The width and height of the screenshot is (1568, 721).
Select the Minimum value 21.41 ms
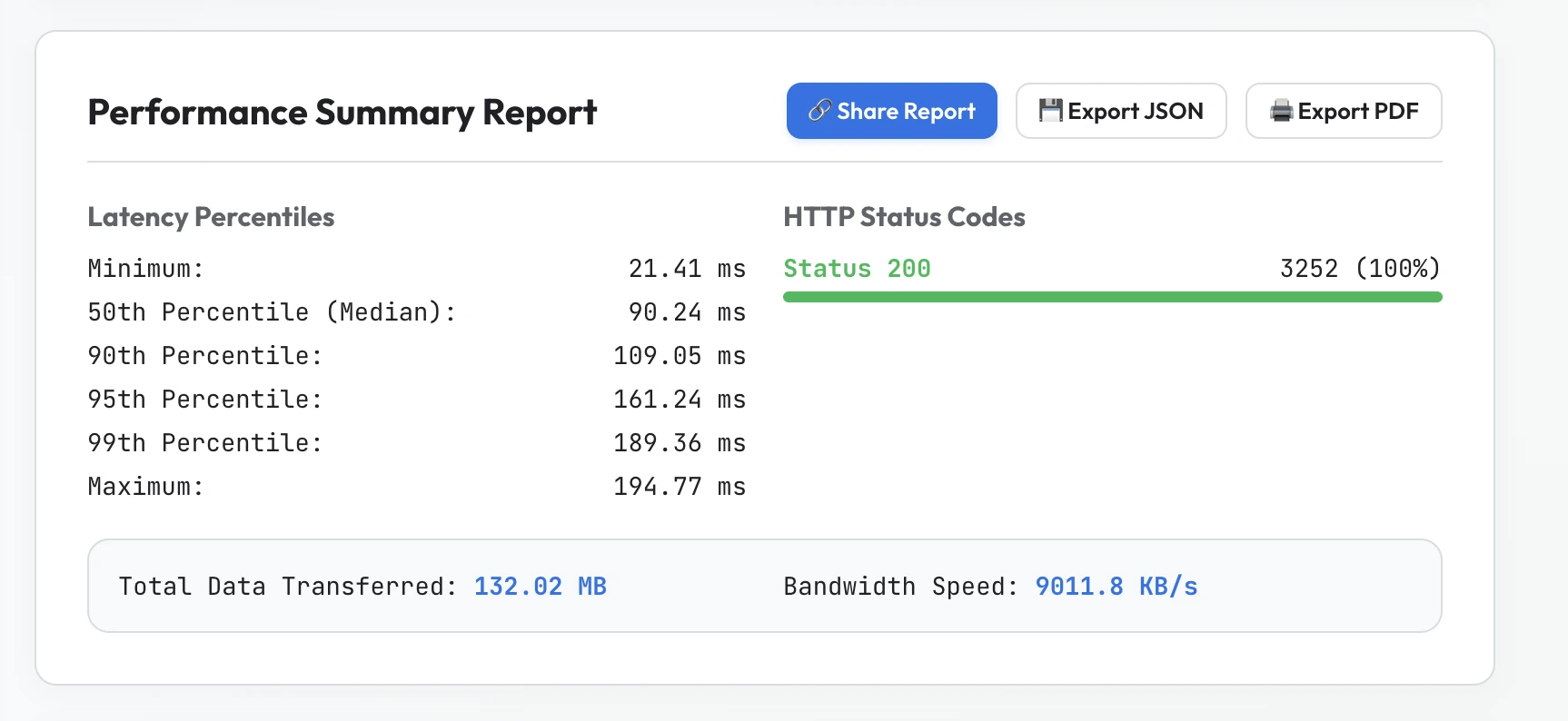[687, 269]
